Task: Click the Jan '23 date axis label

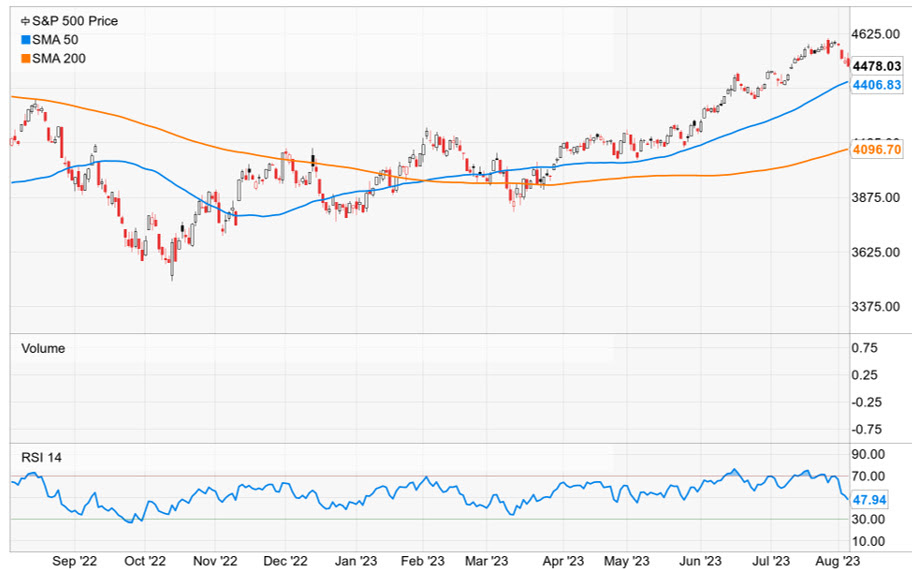Action: pos(355,561)
